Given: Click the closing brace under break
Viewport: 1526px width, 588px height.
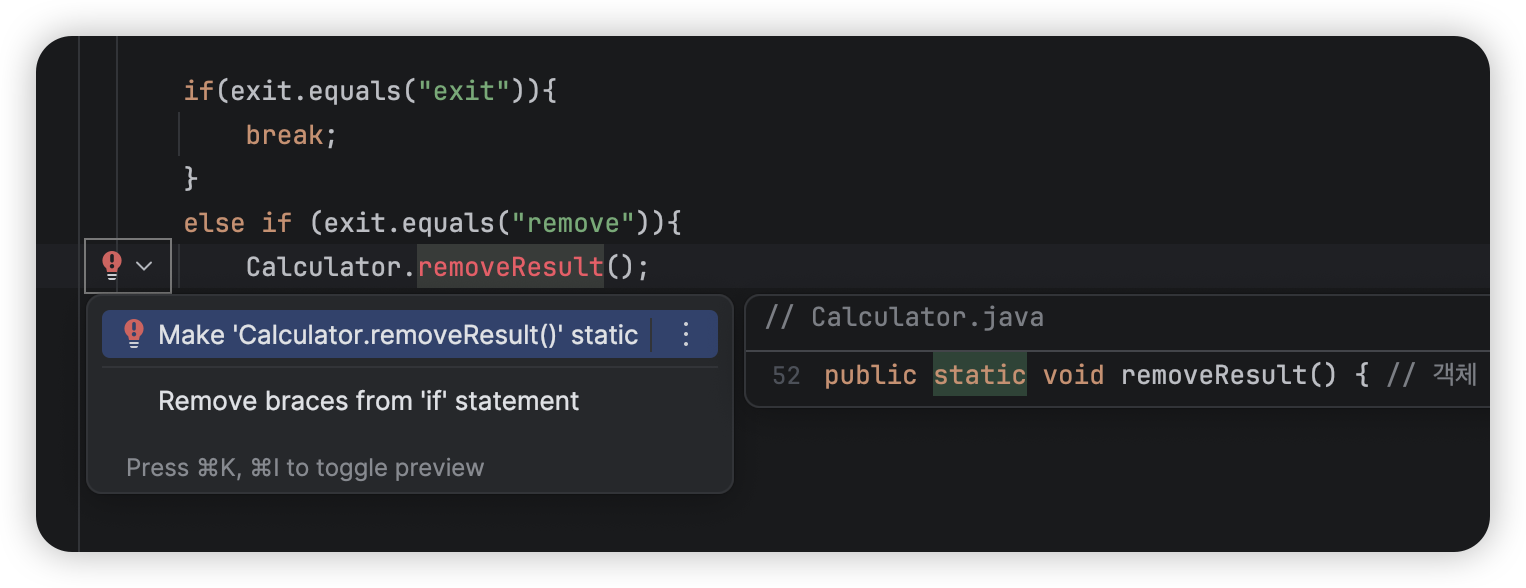Looking at the screenshot, I should pyautogui.click(x=191, y=178).
